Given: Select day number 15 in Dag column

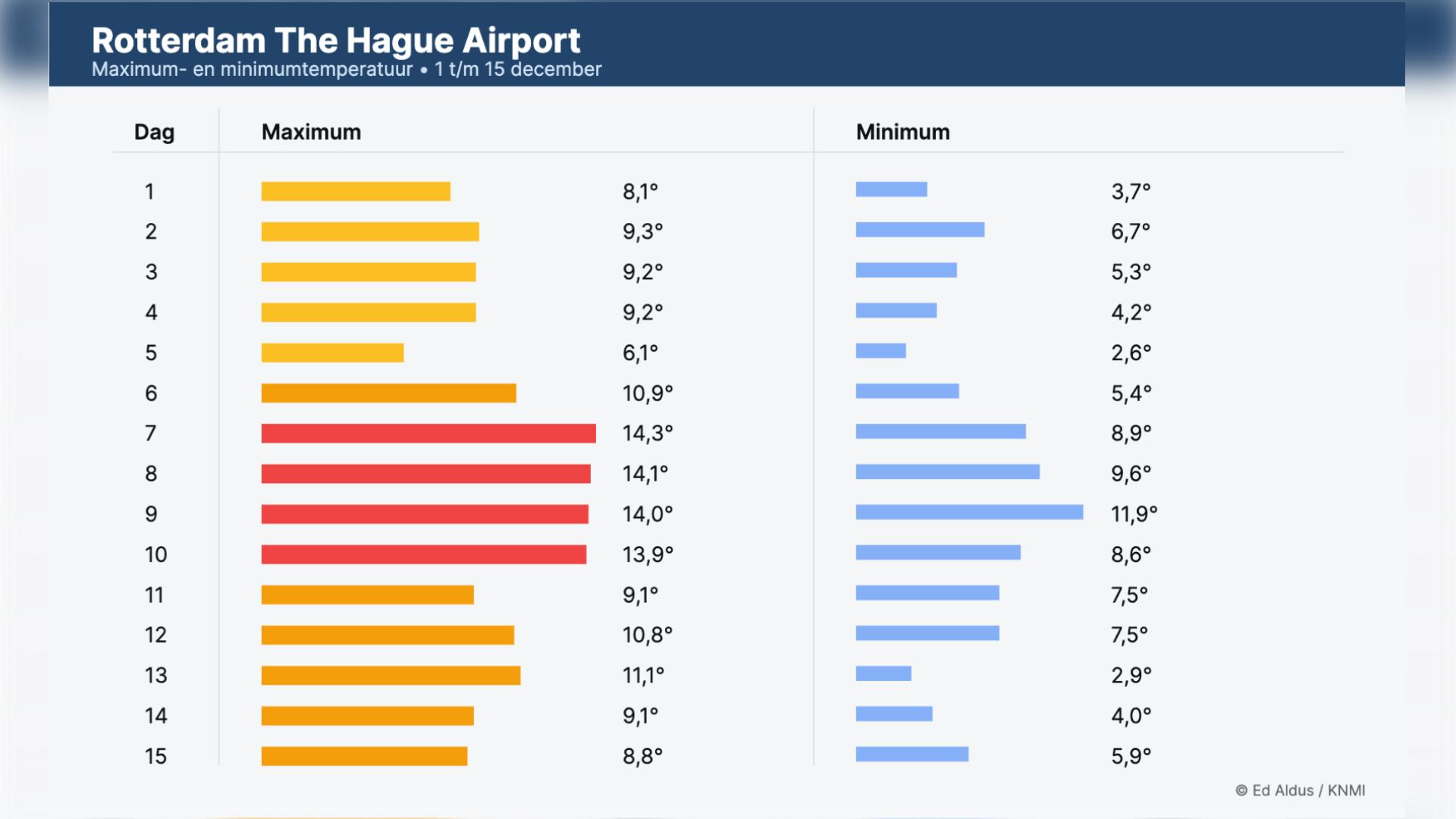Looking at the screenshot, I should (155, 756).
